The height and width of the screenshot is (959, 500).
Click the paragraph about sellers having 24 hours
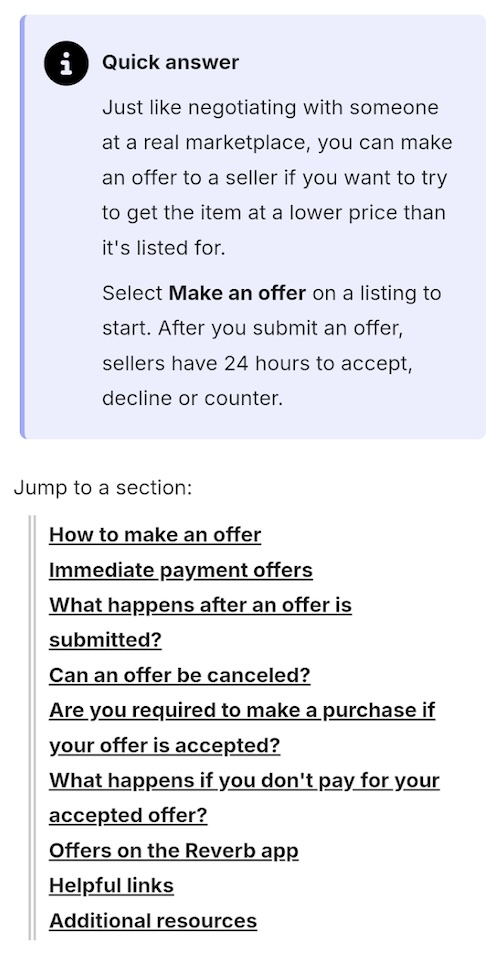(x=271, y=346)
